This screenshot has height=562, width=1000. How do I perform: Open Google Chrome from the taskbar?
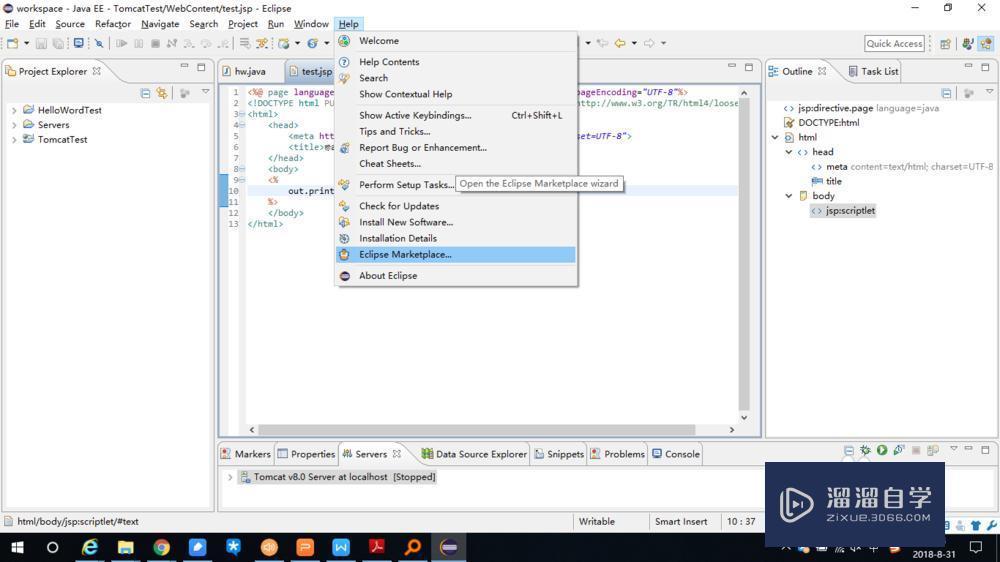161,547
